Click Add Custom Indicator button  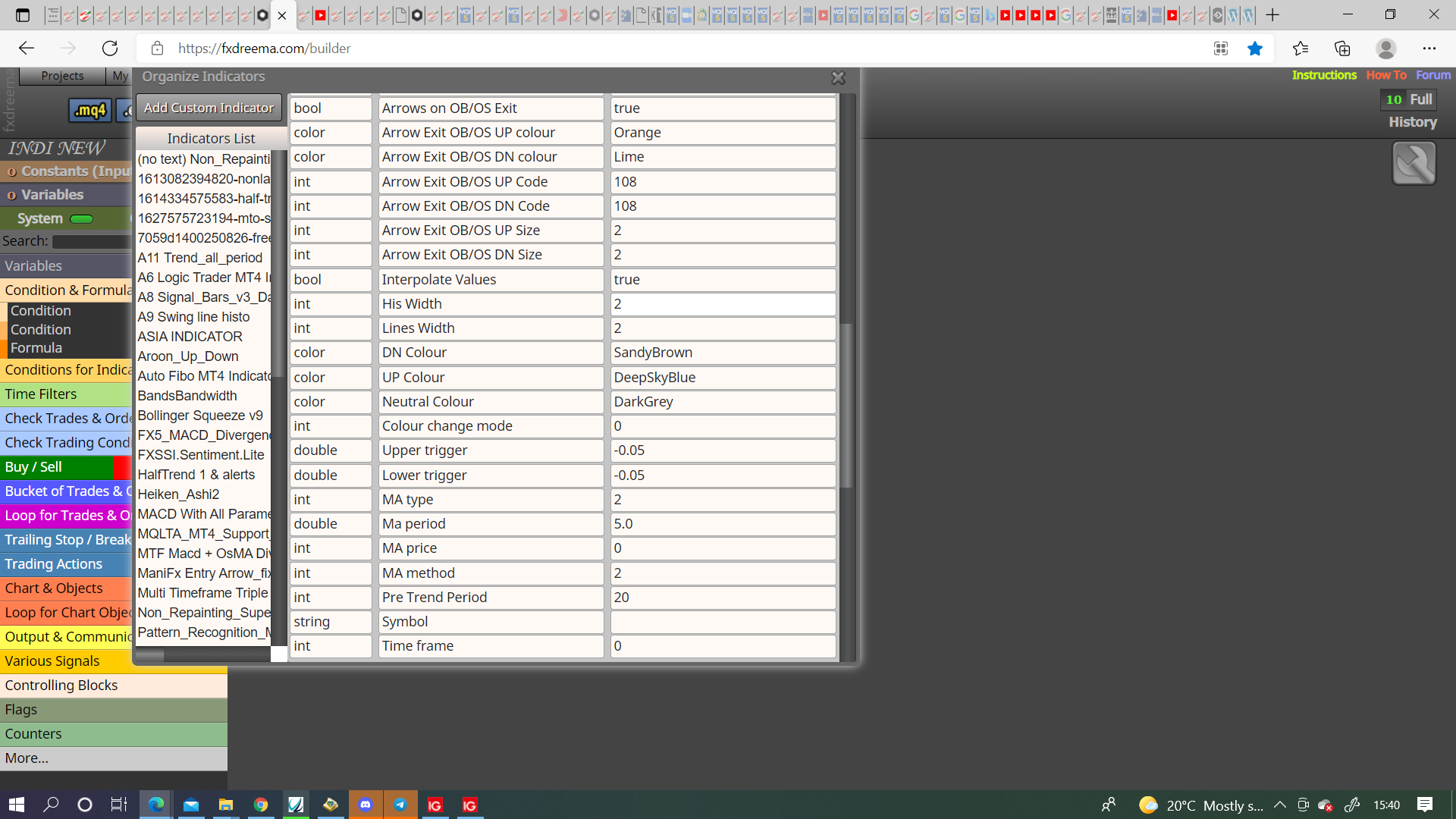click(209, 108)
